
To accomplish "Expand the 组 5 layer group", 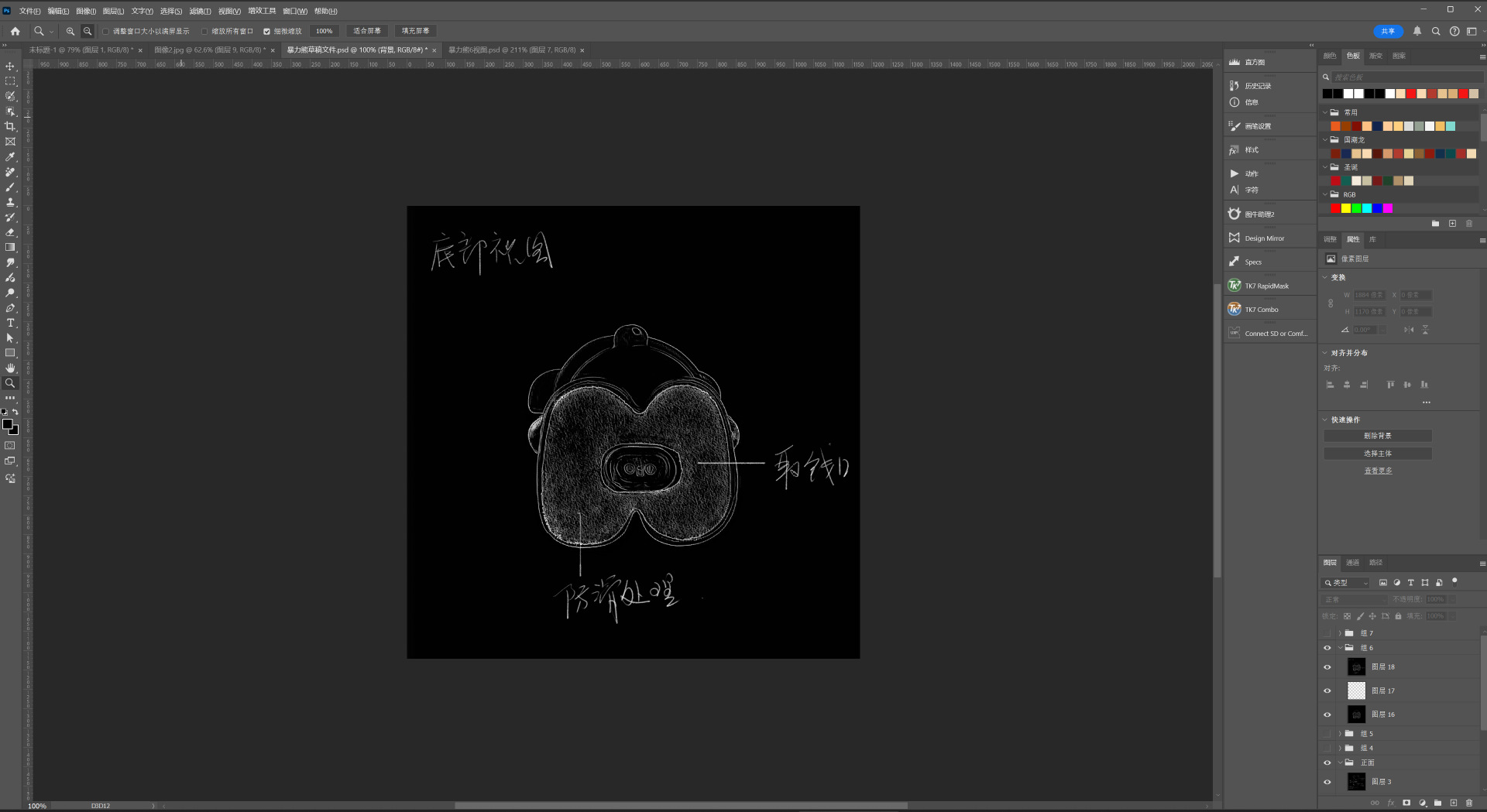I will point(1340,734).
